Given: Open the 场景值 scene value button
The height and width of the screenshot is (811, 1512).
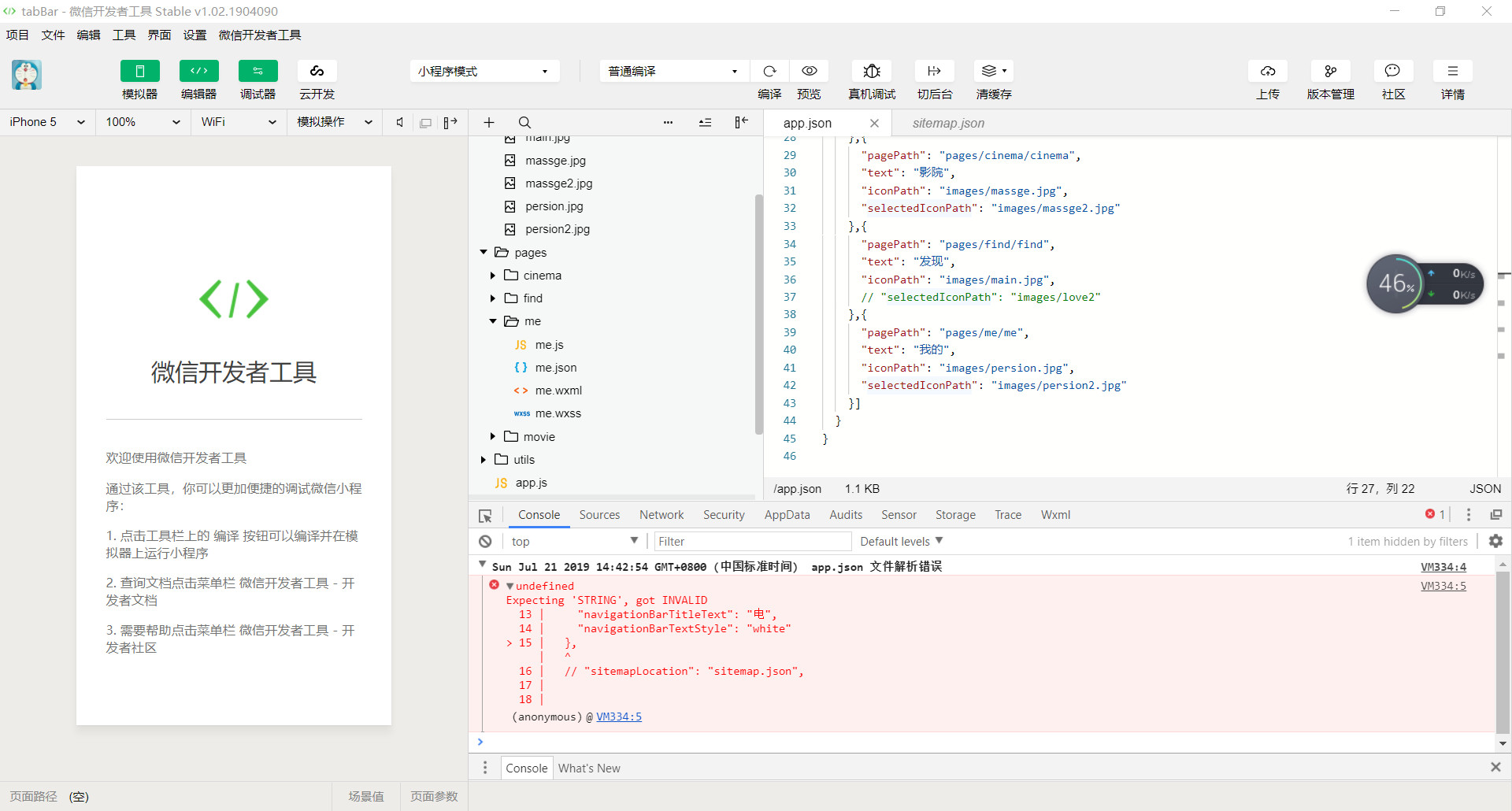Looking at the screenshot, I should click(366, 797).
